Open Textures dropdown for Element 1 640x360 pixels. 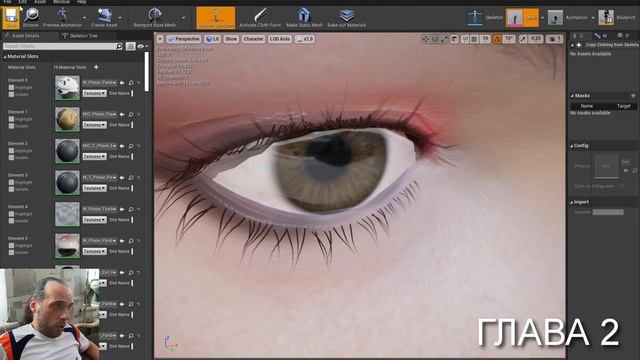pyautogui.click(x=94, y=125)
